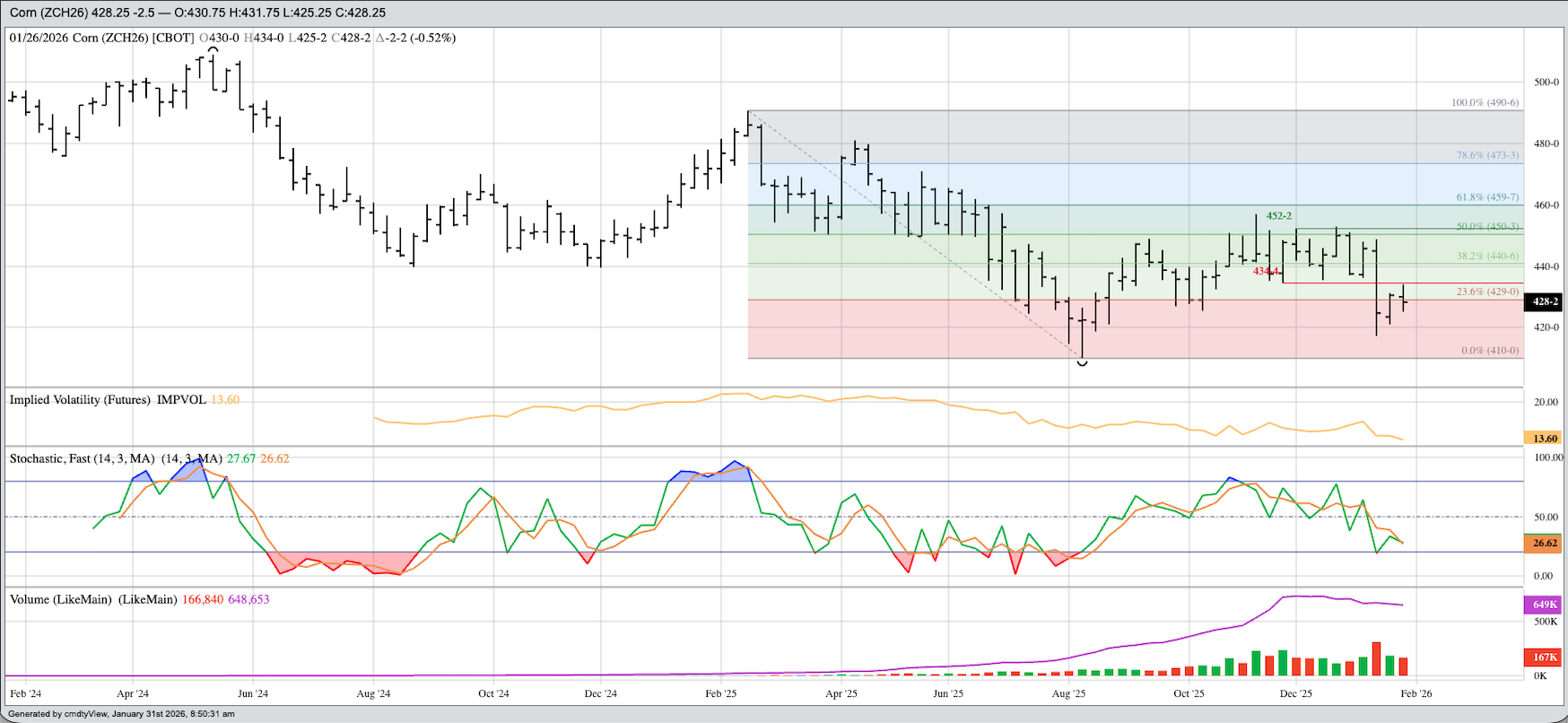This screenshot has height=723, width=1568.
Task: Click the orange 26.62 stochastic value badge
Action: [1543, 544]
